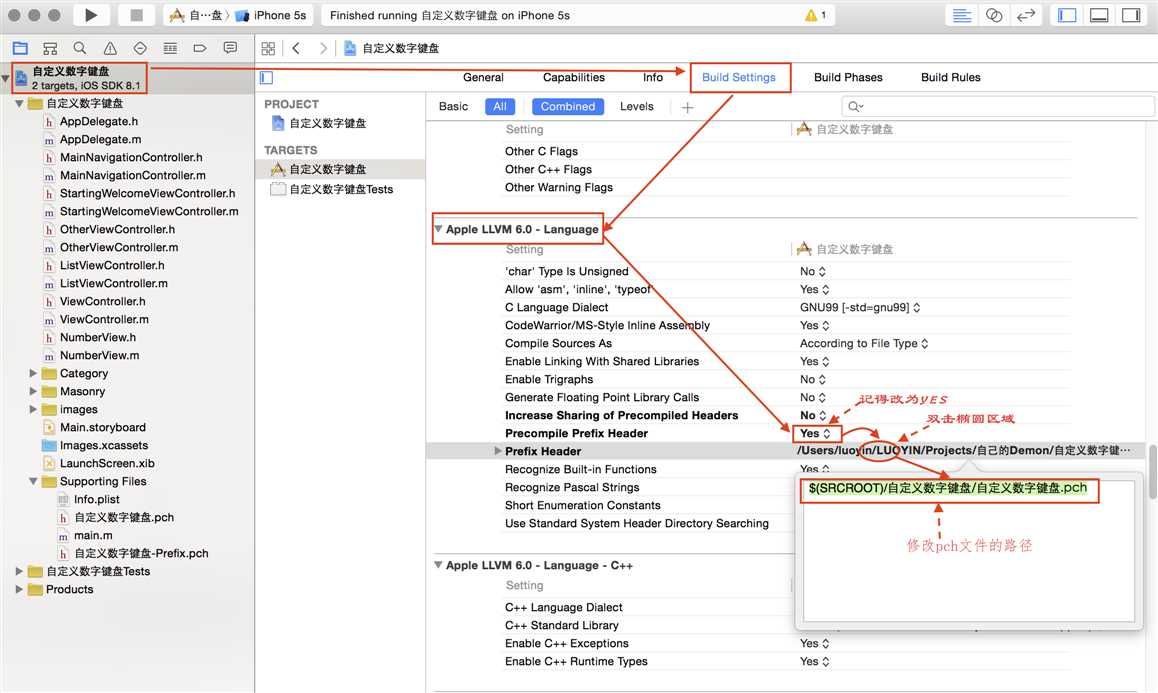This screenshot has height=693, width=1158.
Task: Change 'char' Type Is Unsigned value
Action: 812,271
